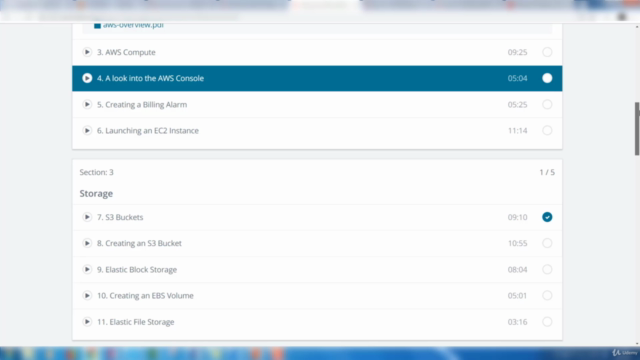Click the file icon beside aws-overview.pdf

[97, 26]
